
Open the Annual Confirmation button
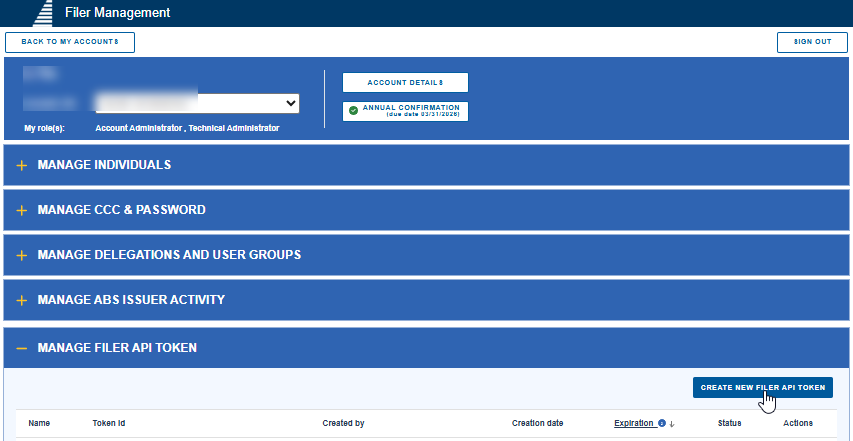click(x=405, y=111)
